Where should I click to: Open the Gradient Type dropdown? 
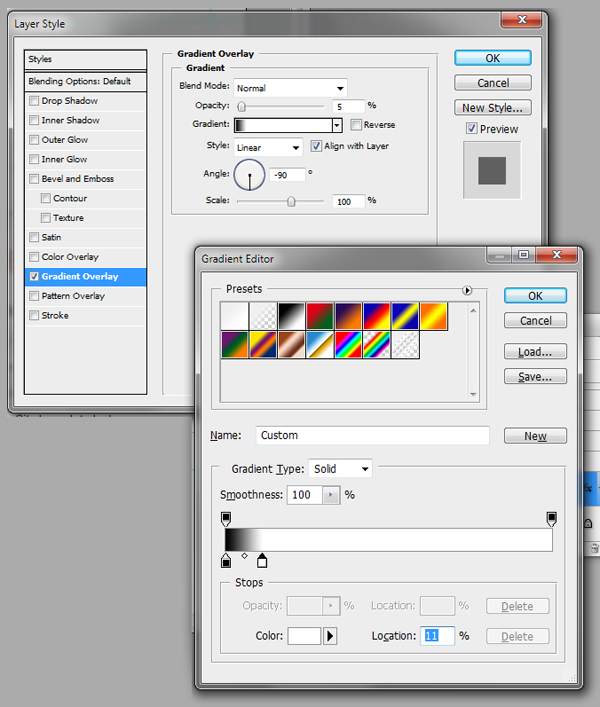pyautogui.click(x=340, y=469)
